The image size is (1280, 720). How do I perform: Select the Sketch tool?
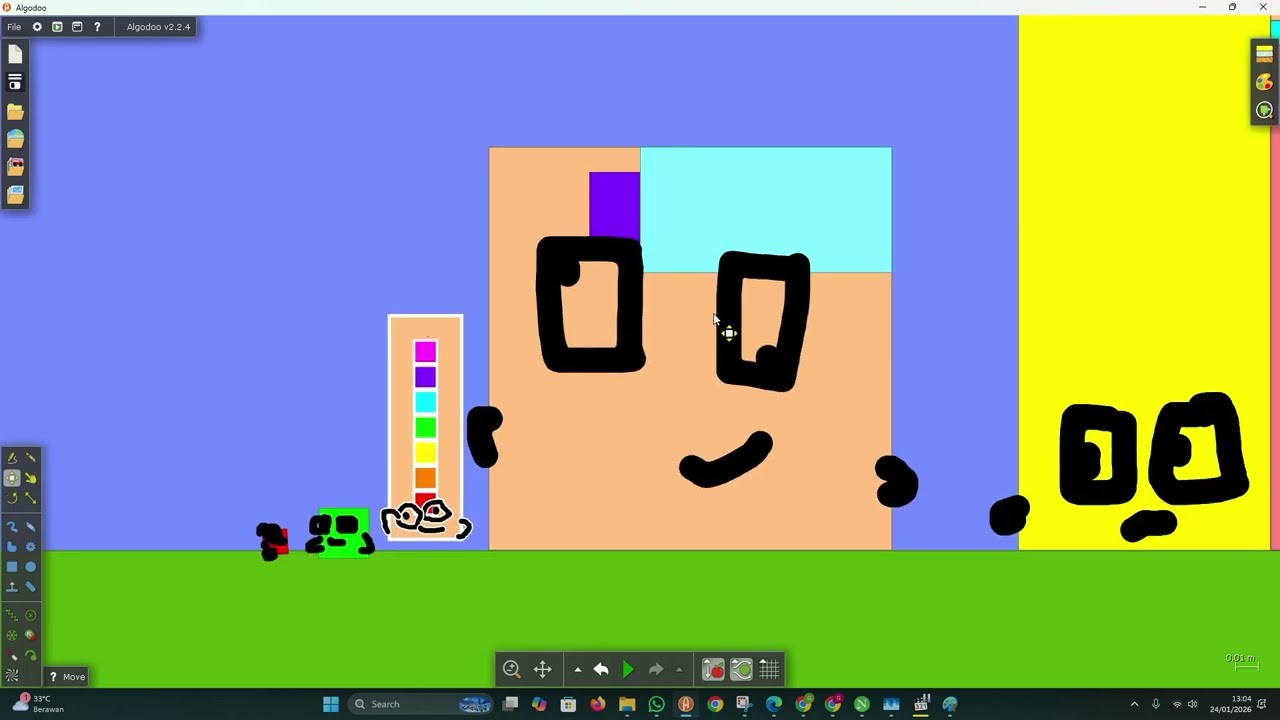point(12,458)
